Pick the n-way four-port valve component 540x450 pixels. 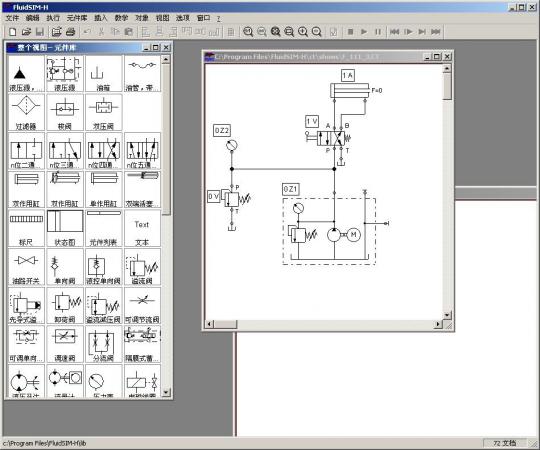pos(103,151)
